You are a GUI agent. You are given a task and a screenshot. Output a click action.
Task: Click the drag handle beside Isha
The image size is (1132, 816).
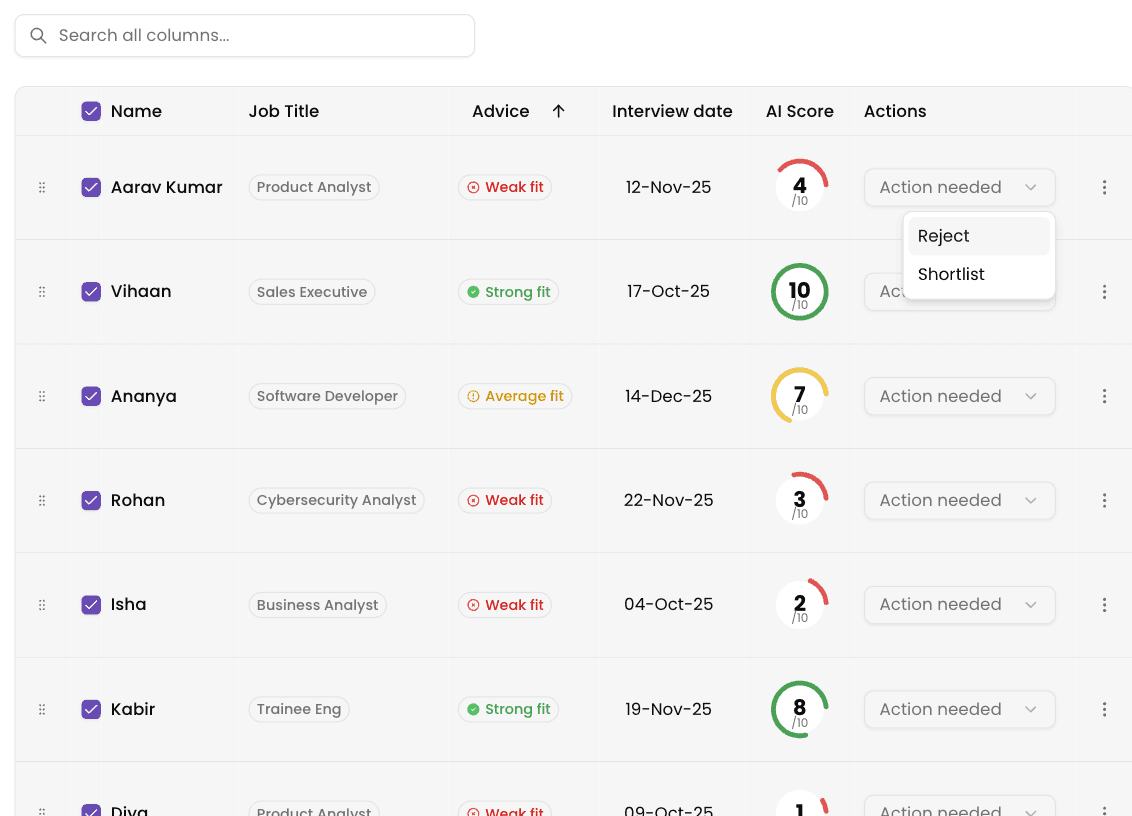point(42,605)
